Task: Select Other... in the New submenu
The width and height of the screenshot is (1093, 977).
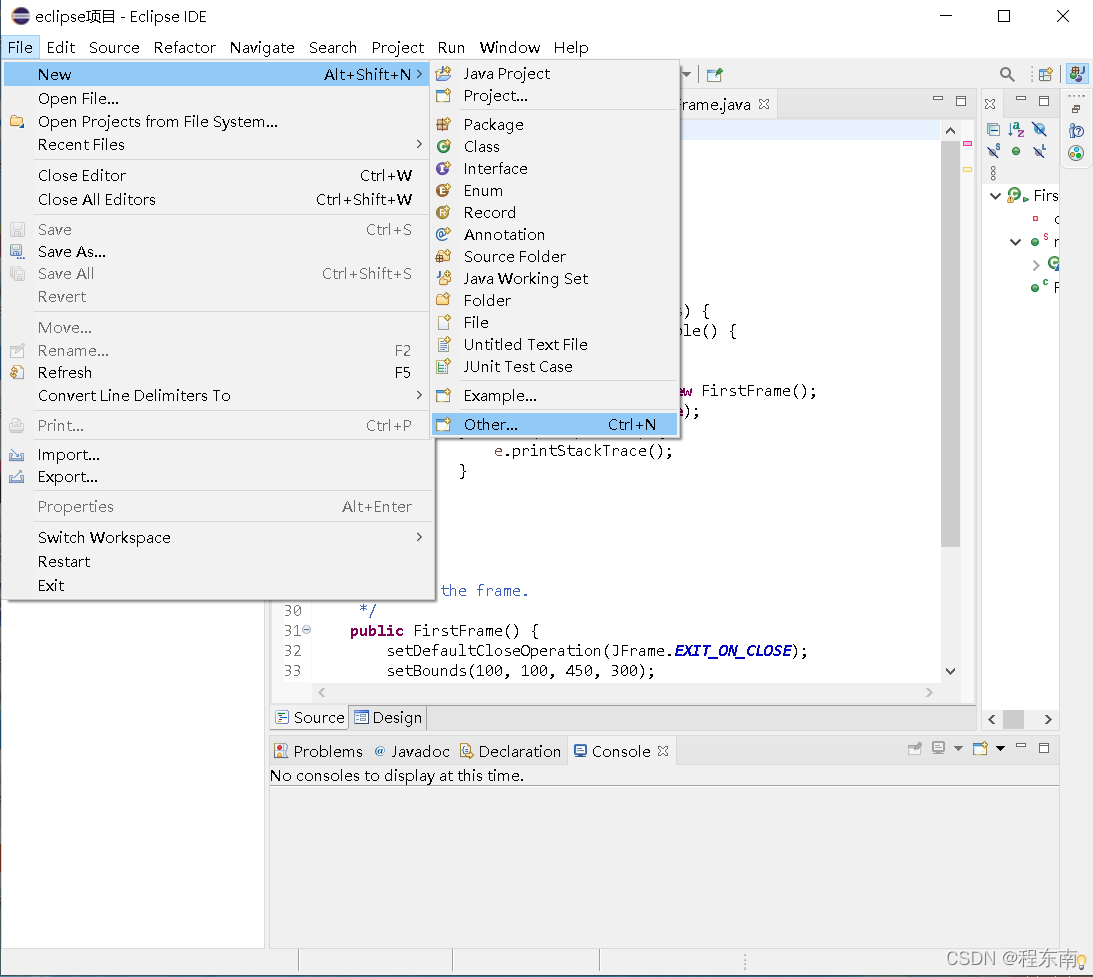Action: (555, 424)
